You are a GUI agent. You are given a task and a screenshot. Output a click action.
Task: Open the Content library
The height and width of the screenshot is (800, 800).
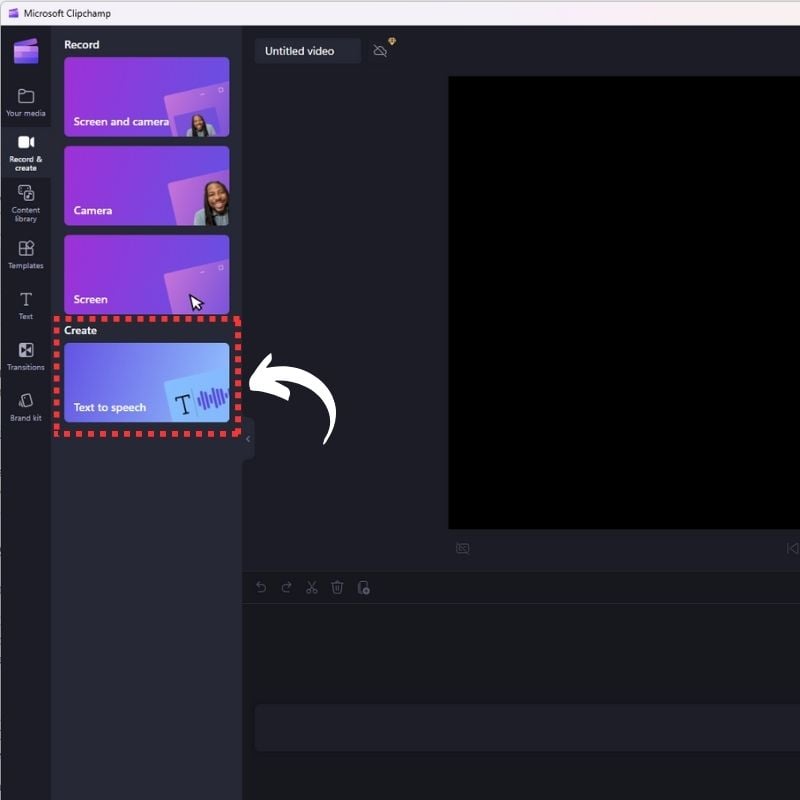(25, 203)
